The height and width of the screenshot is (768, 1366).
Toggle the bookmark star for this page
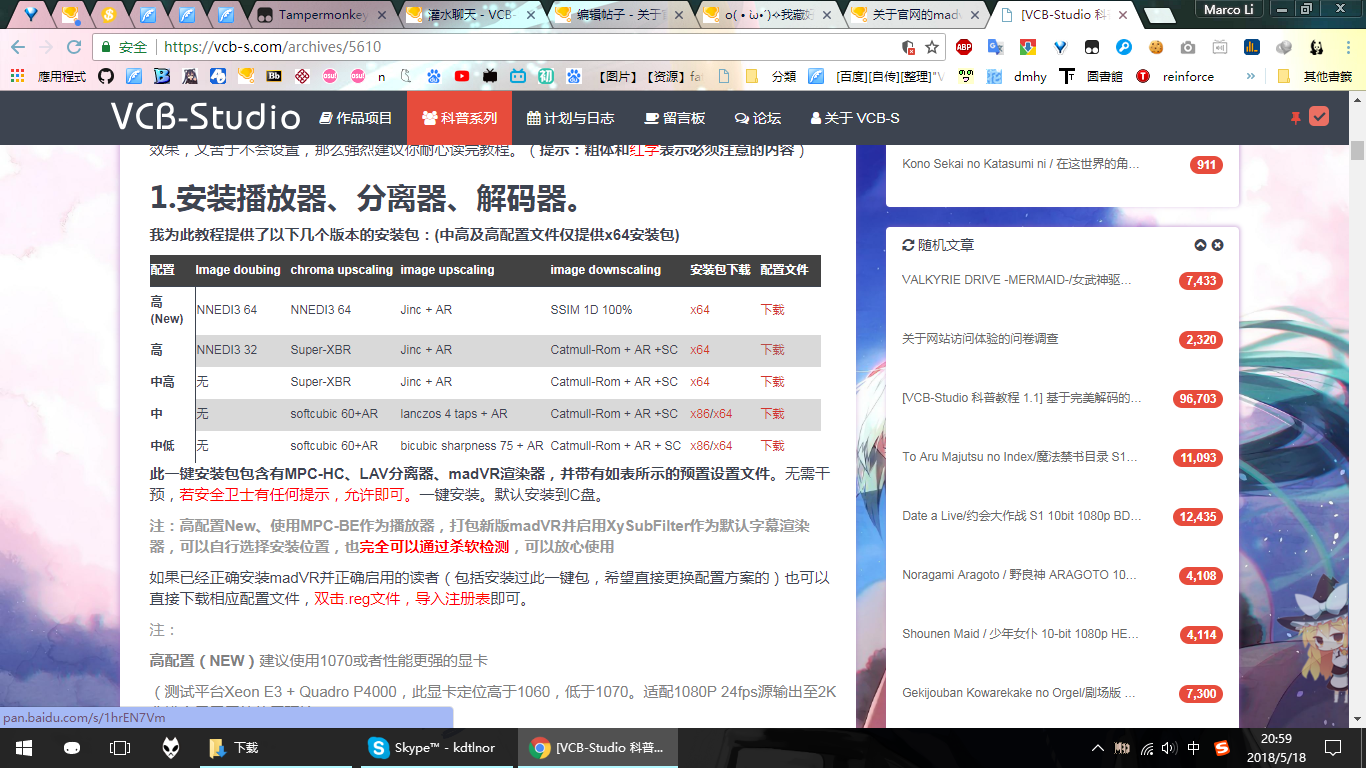[932, 47]
